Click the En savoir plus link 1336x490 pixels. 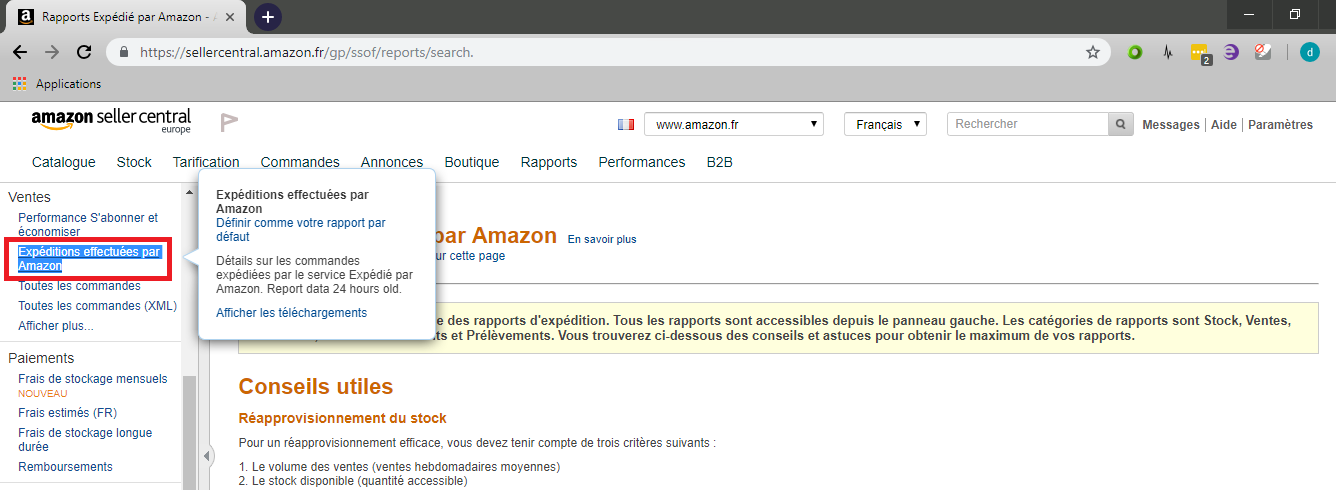(602, 239)
